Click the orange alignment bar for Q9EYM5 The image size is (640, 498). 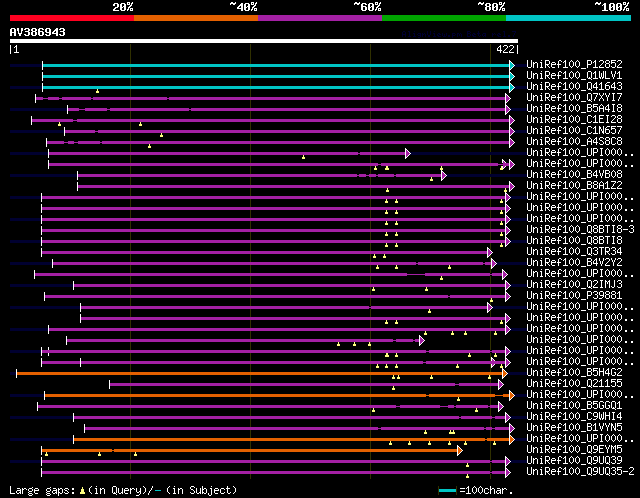coord(250,451)
